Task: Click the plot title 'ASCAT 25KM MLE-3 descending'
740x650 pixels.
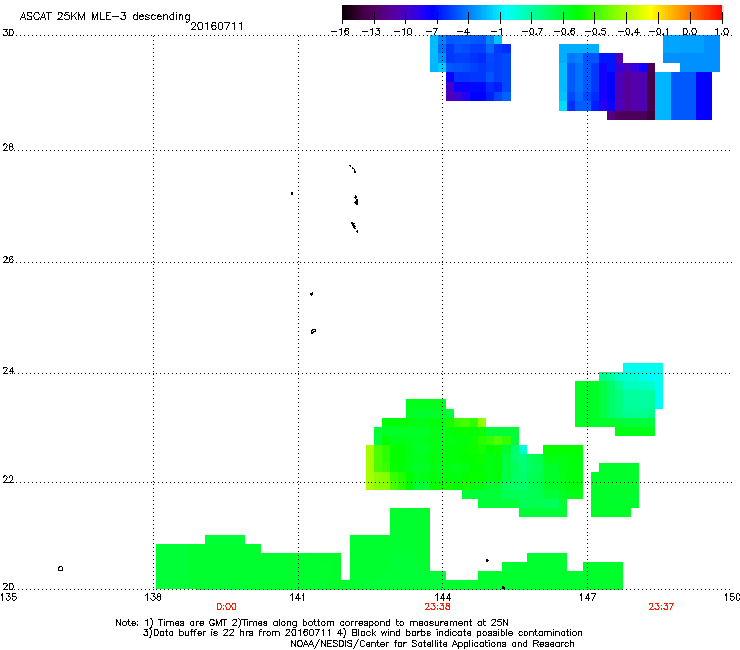Action: (105, 16)
